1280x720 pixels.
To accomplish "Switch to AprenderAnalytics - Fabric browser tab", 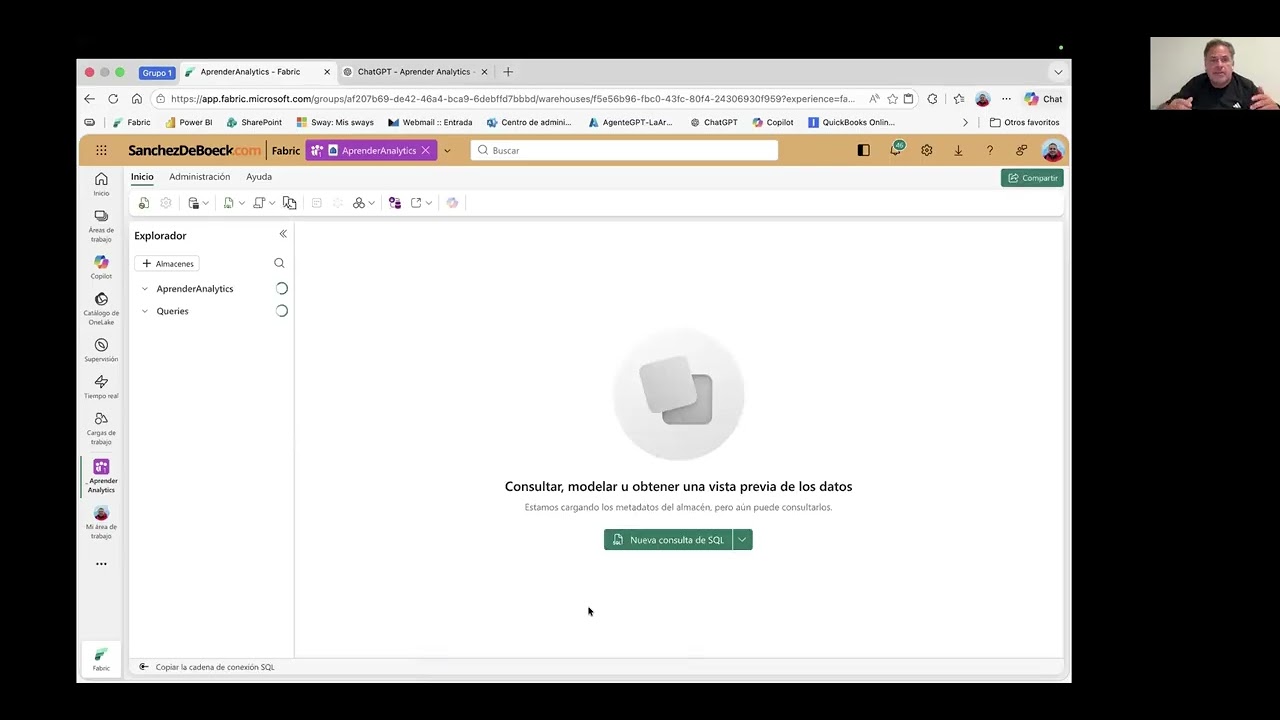I will click(257, 72).
